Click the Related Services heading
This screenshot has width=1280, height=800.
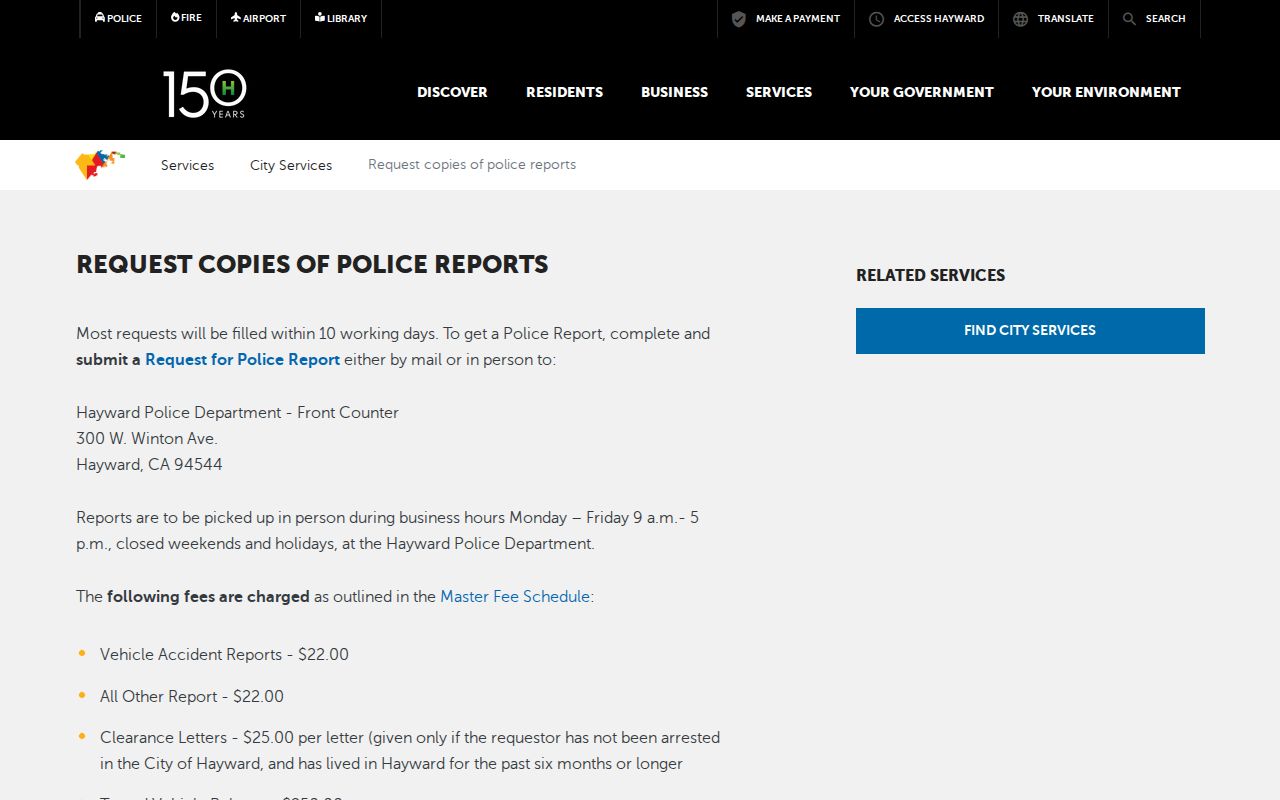pyautogui.click(x=931, y=275)
